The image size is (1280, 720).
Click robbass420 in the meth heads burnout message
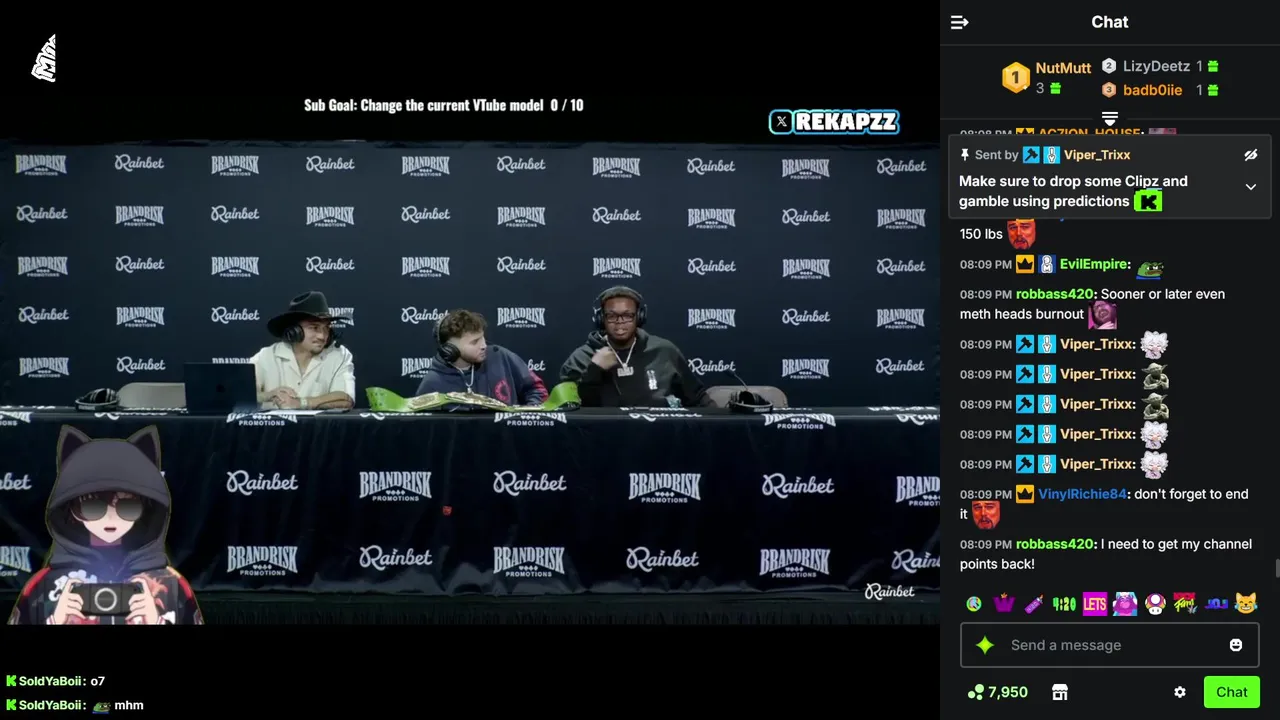tap(1055, 294)
